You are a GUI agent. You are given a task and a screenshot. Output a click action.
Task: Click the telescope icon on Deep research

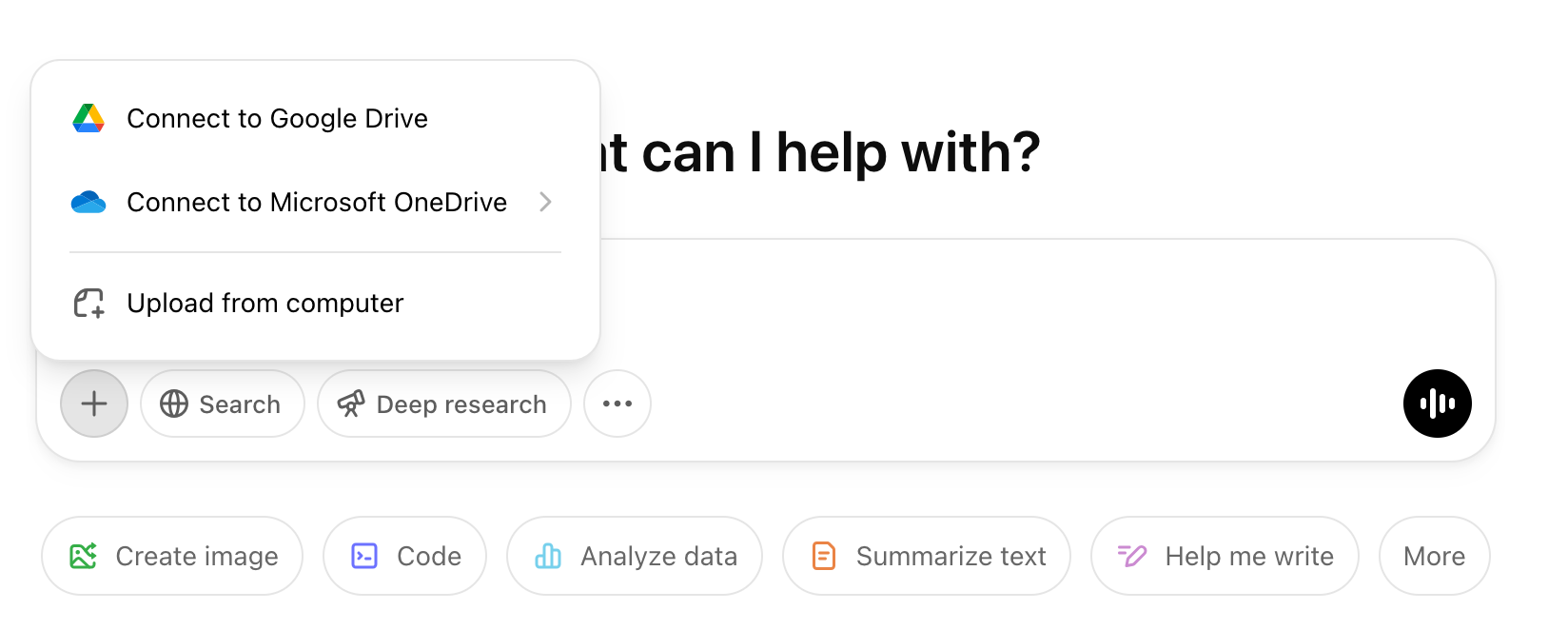click(349, 404)
